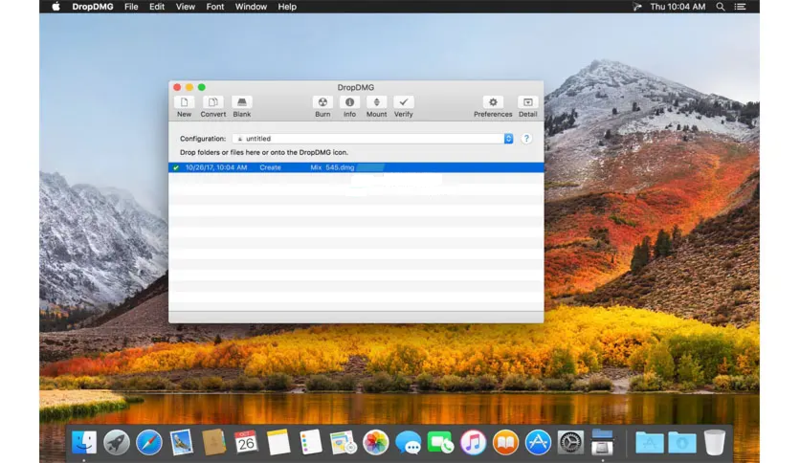
Task: Click the DropDMG status icon in menu bar
Action: tap(637, 7)
